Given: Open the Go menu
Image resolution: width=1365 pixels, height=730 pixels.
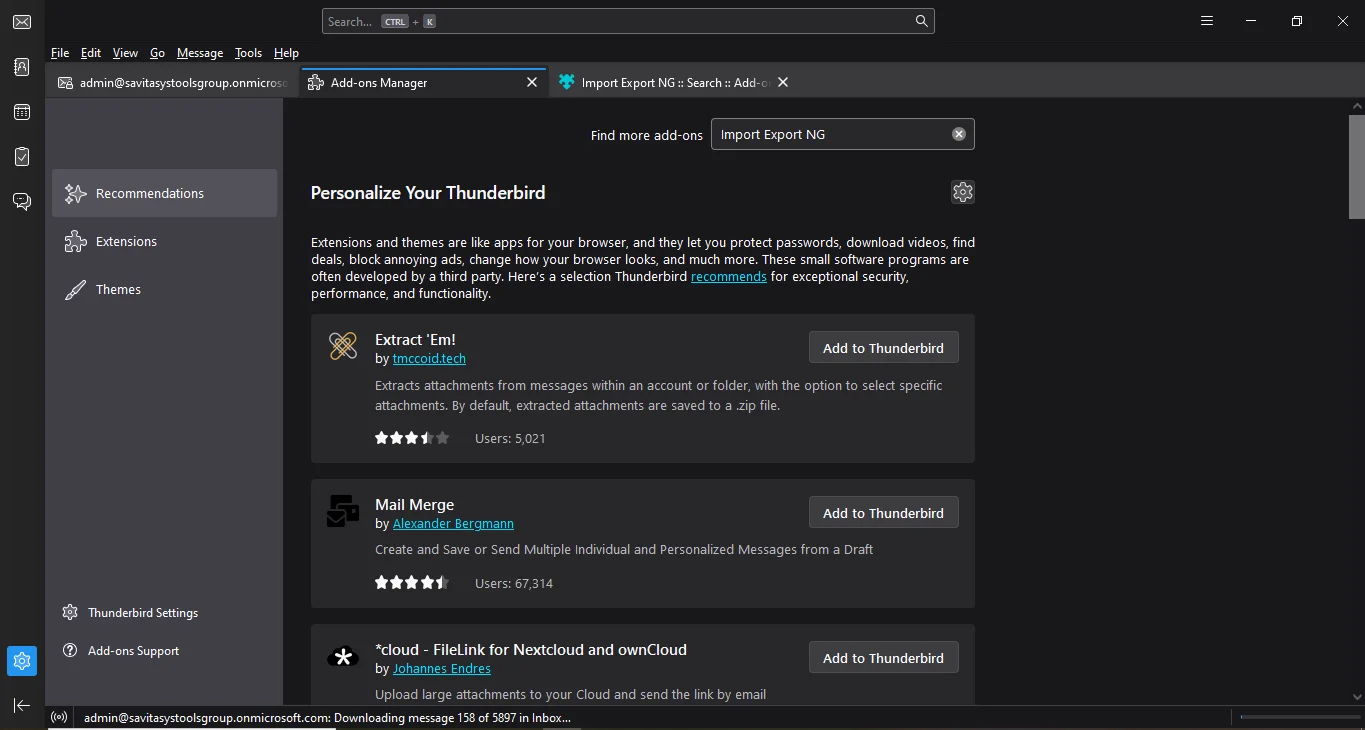Looking at the screenshot, I should tap(157, 53).
